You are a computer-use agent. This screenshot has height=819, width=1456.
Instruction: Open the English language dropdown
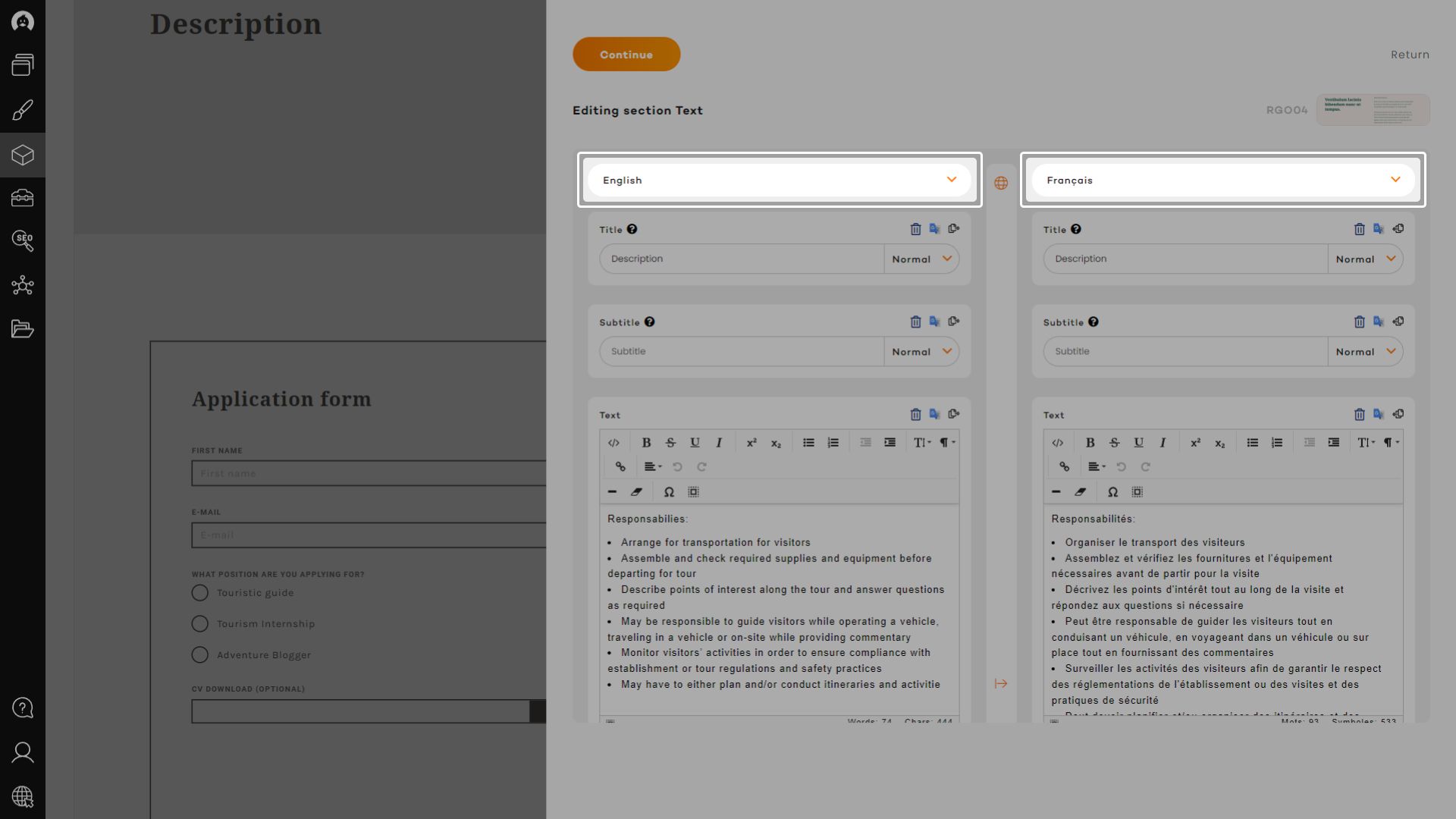tap(780, 180)
